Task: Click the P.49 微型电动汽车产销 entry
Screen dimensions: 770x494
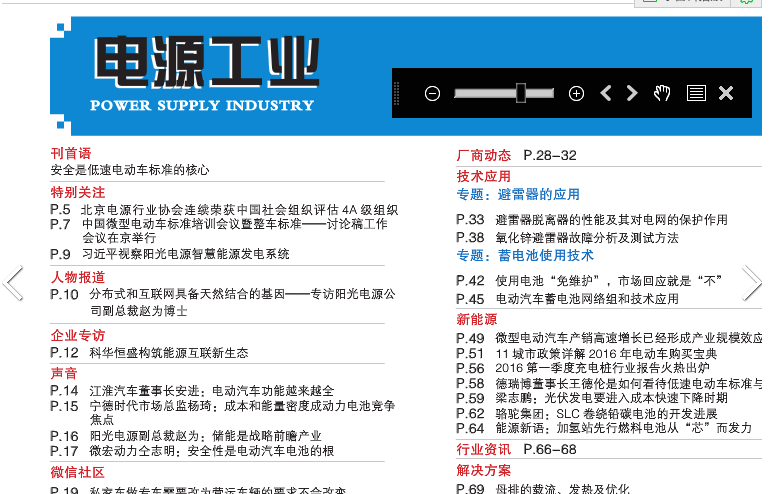Action: [x=609, y=338]
